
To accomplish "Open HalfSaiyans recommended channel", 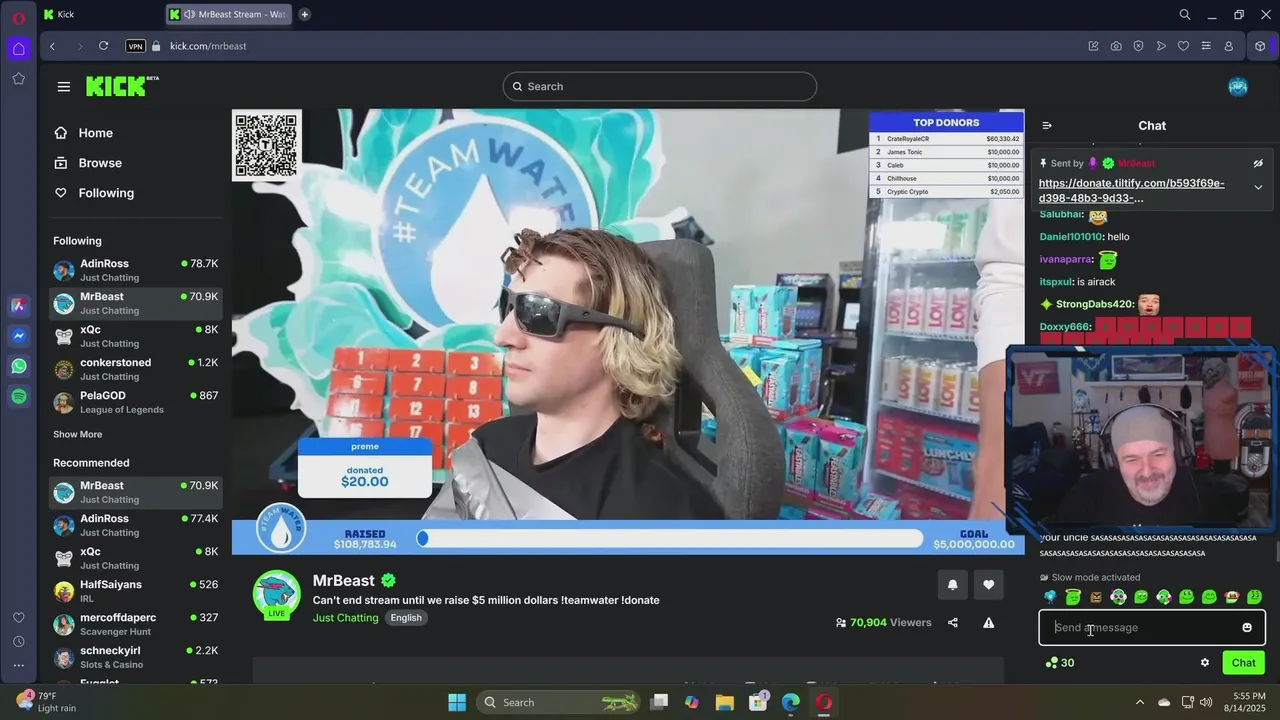I will 135,591.
